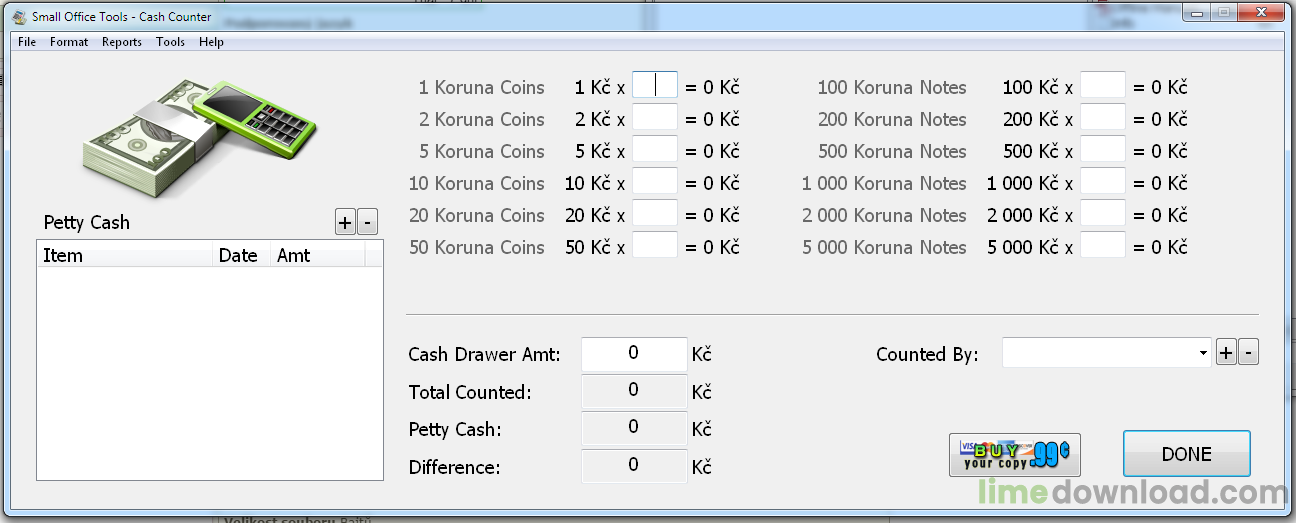Add a name with Counted By plus
The image size is (1296, 523).
point(1226,353)
